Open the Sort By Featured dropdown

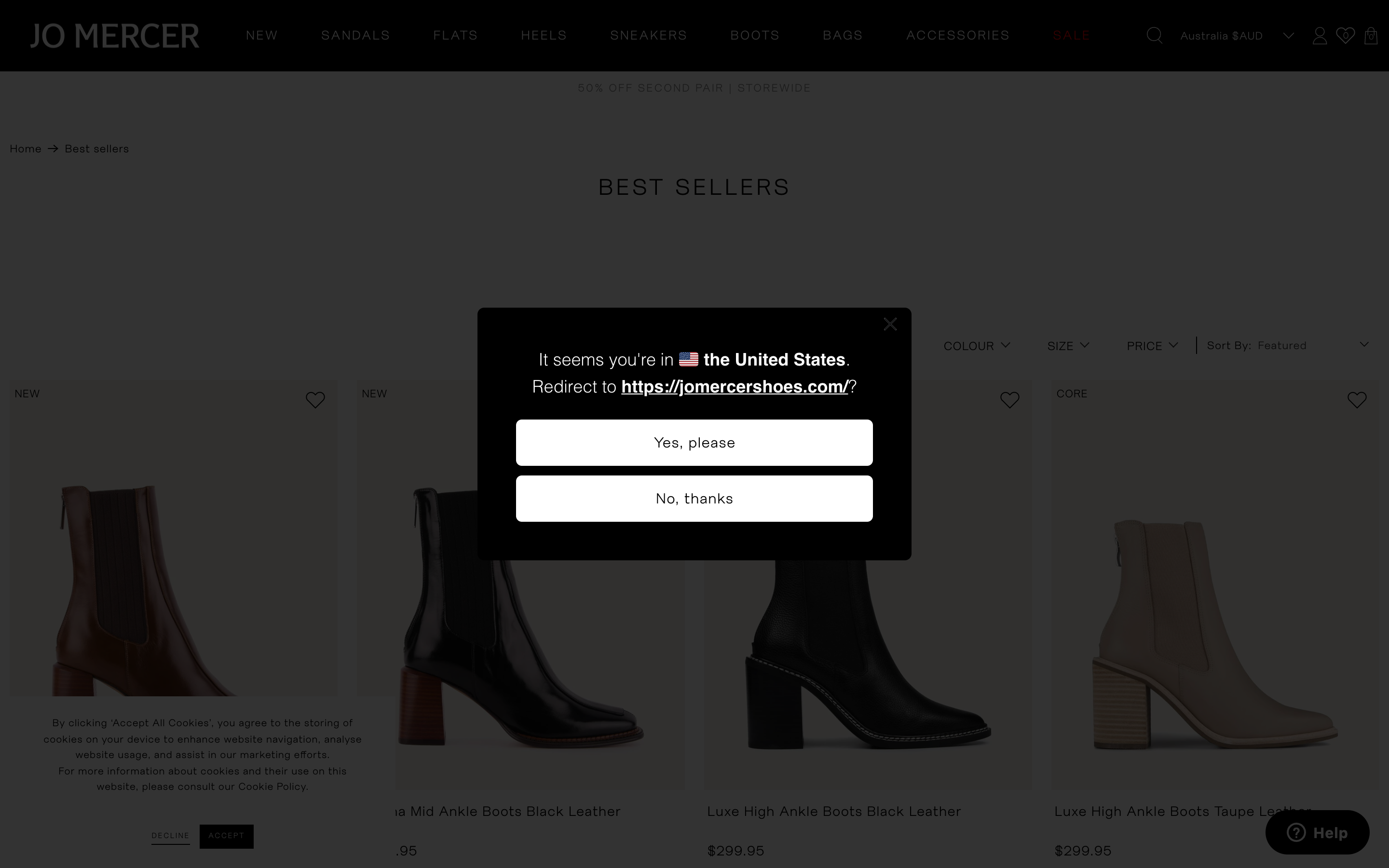click(x=1288, y=345)
